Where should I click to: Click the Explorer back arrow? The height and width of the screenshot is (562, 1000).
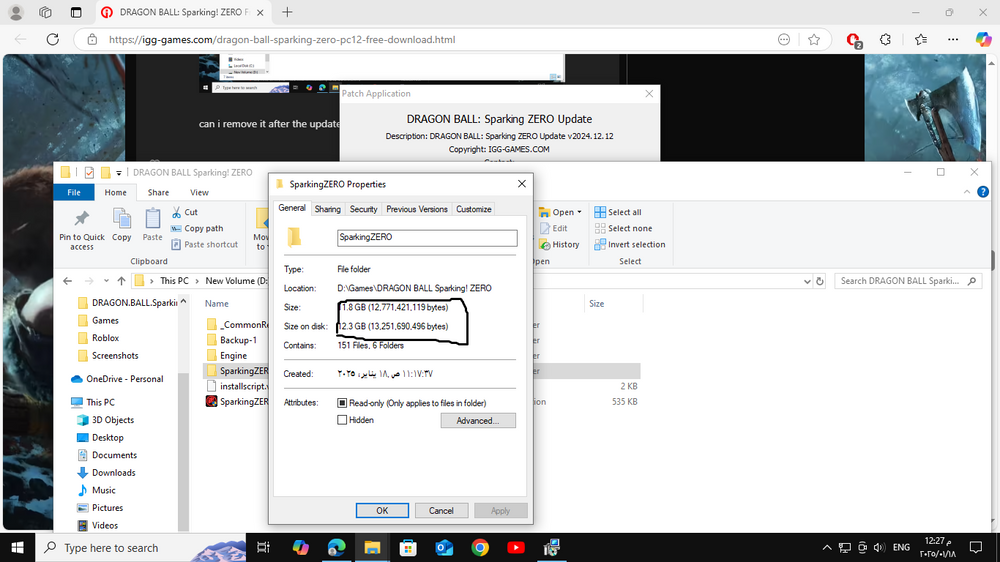68,281
